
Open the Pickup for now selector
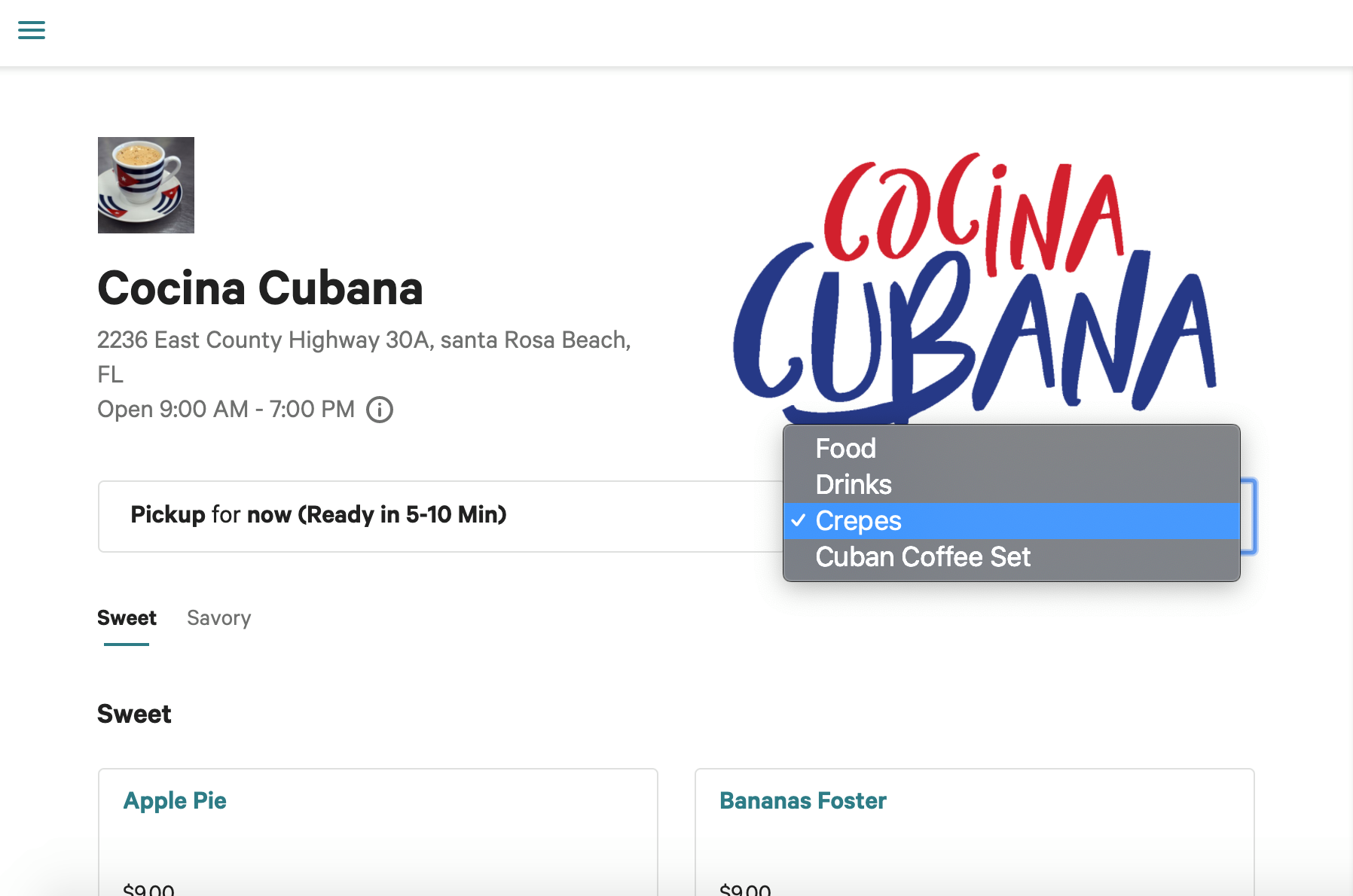coord(441,517)
